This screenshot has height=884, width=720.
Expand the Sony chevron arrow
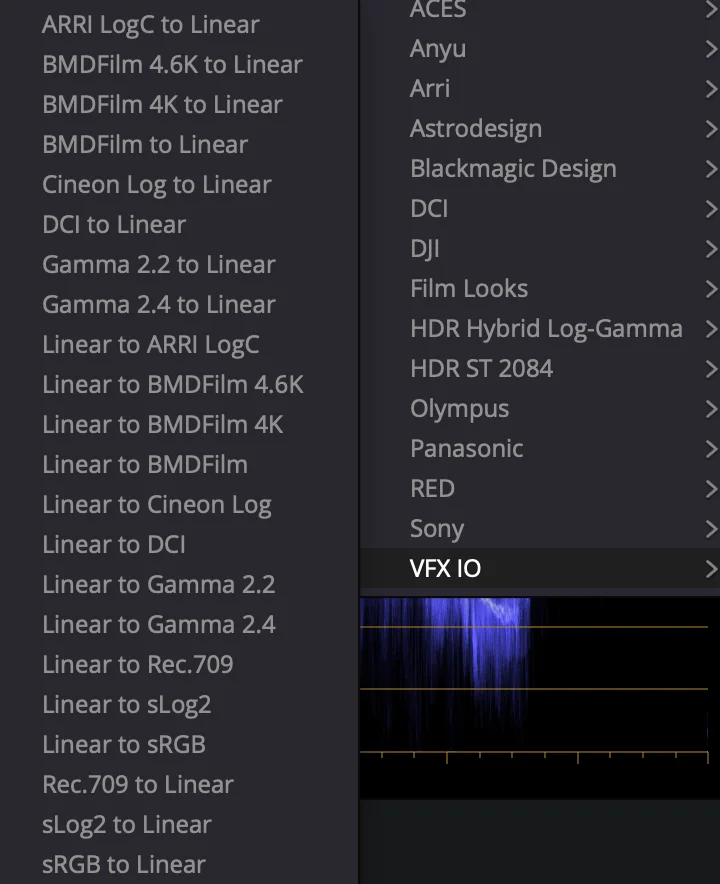click(712, 530)
